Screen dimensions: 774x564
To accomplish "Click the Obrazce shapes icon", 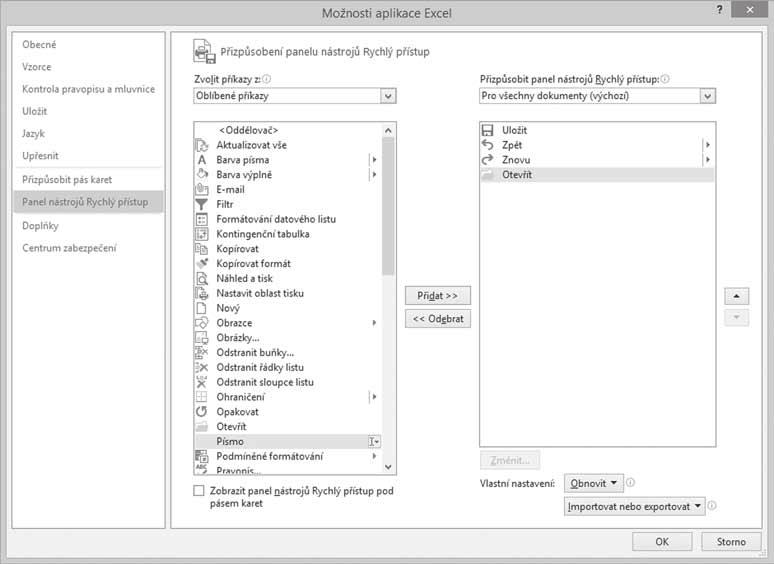I will tap(202, 323).
